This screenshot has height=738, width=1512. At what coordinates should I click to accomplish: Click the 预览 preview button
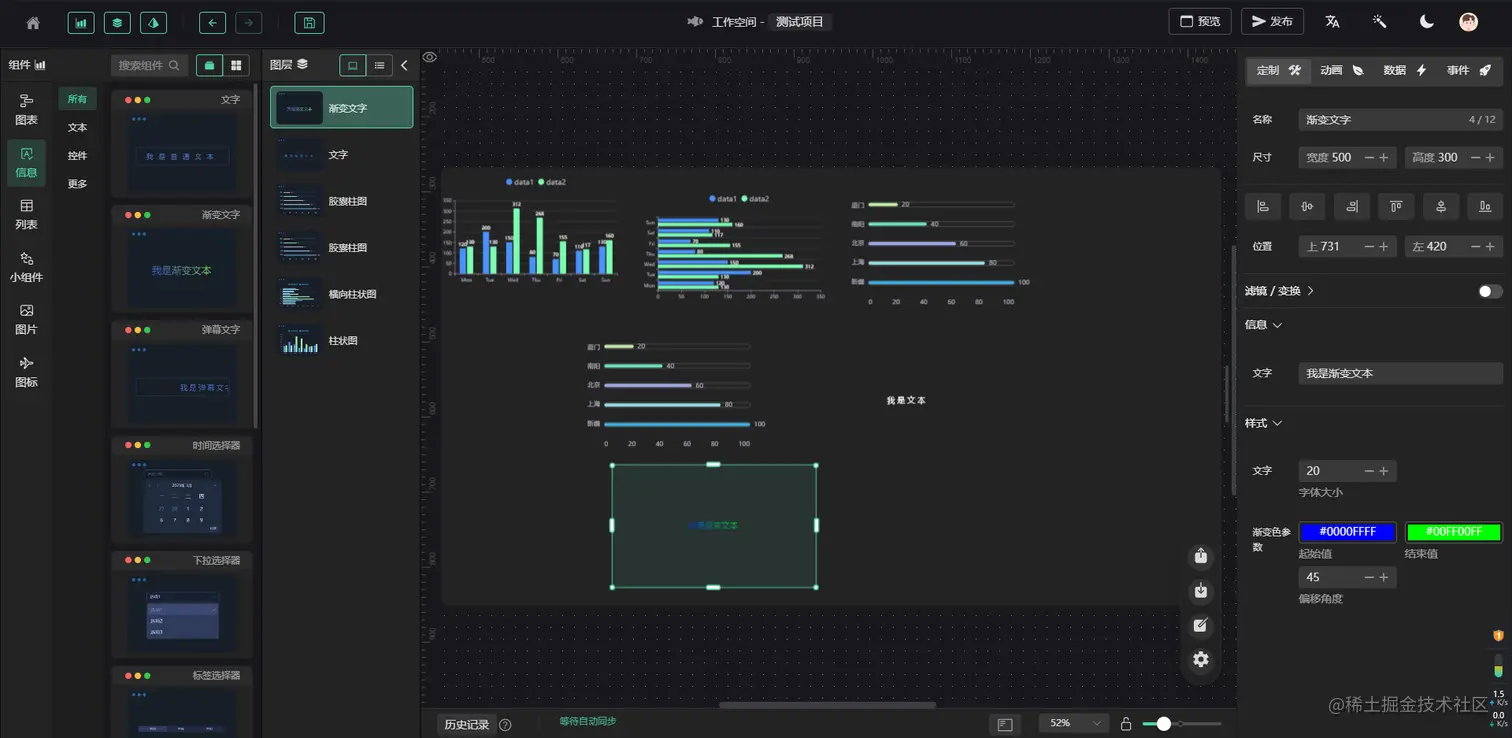(1200, 22)
